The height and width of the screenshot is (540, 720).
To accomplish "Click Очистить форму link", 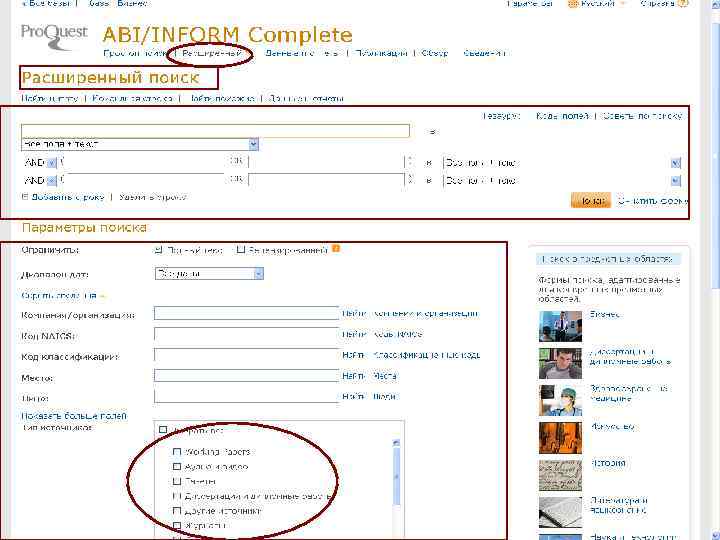I will pyautogui.click(x=652, y=201).
